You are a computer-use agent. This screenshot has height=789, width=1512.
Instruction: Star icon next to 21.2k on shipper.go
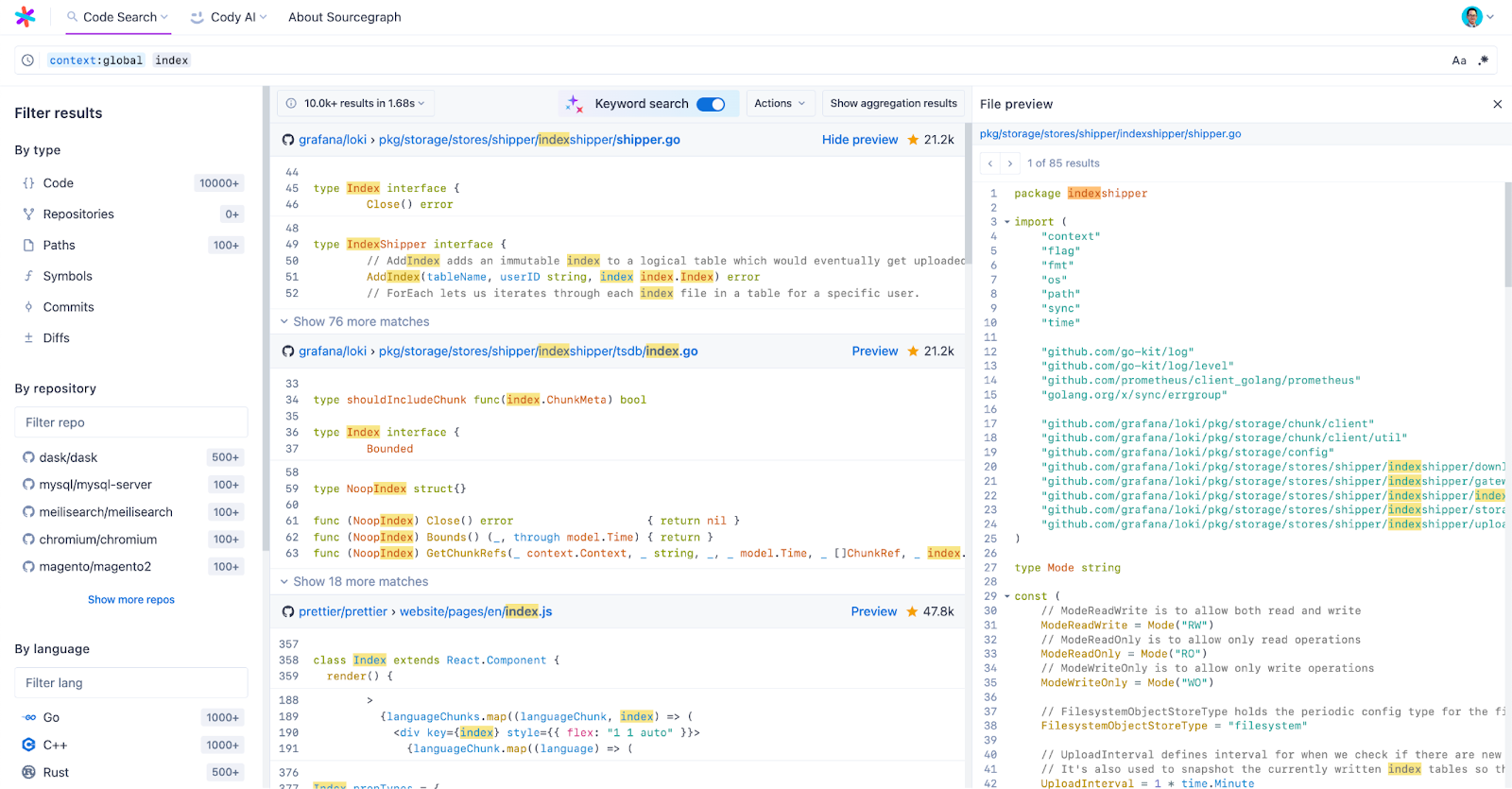tap(913, 140)
